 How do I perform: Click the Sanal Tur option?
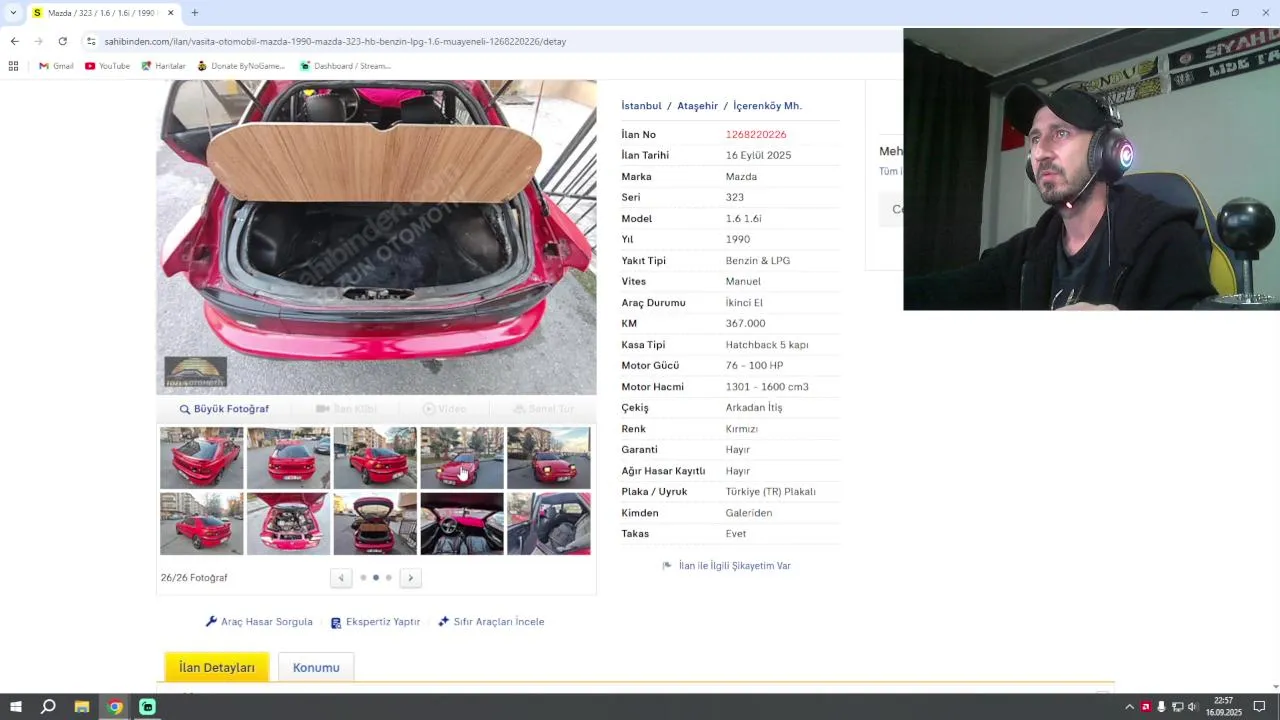point(543,409)
